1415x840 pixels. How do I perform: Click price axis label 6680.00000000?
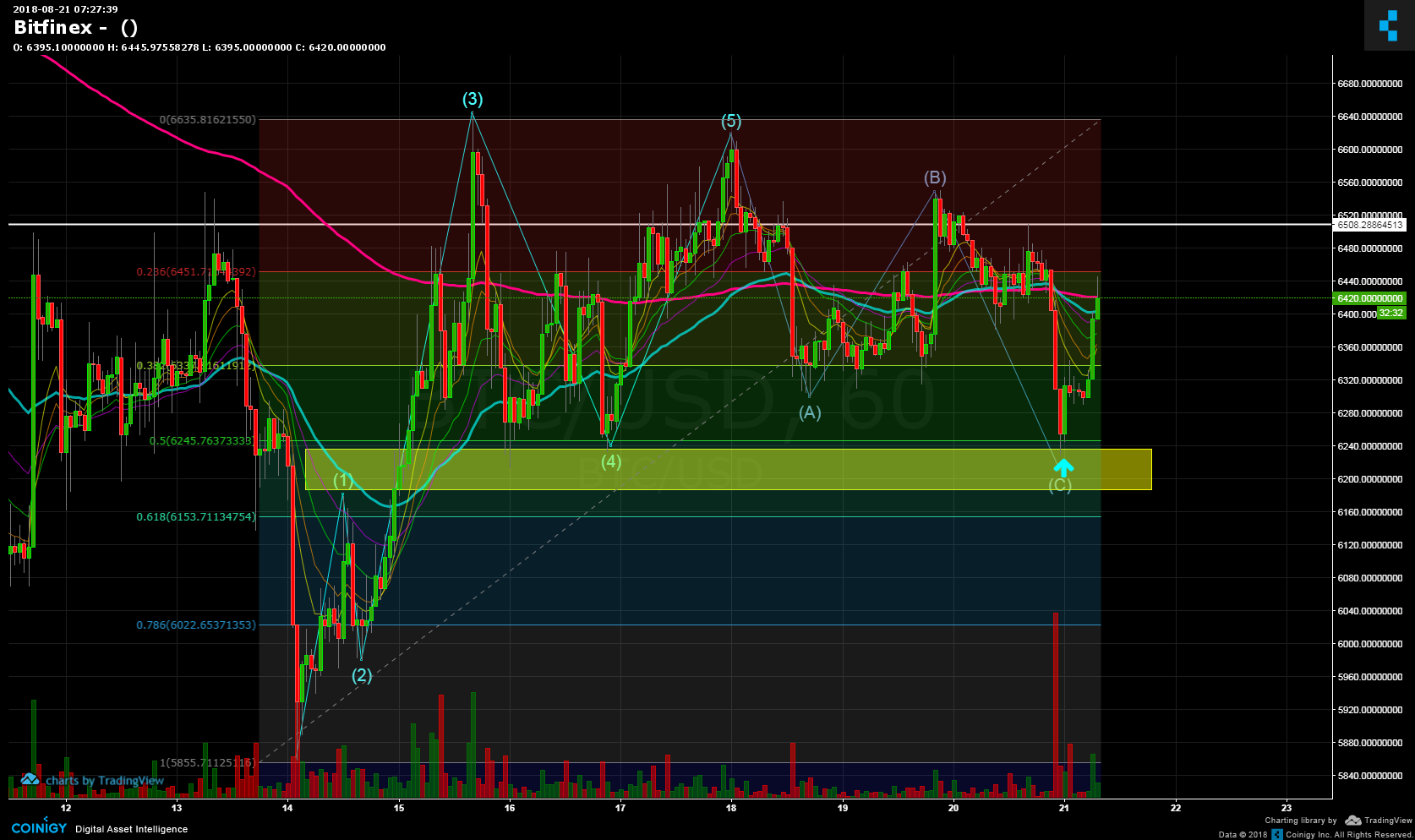[1369, 84]
